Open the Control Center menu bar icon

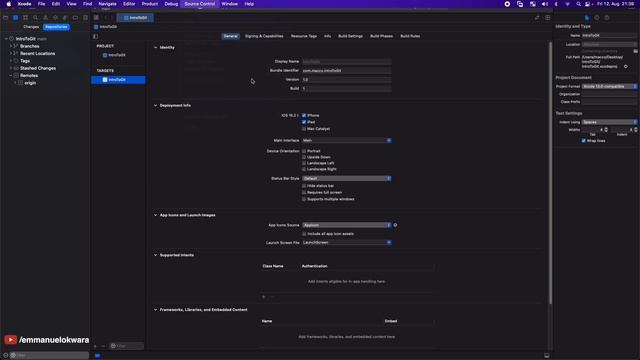(x=588, y=4)
